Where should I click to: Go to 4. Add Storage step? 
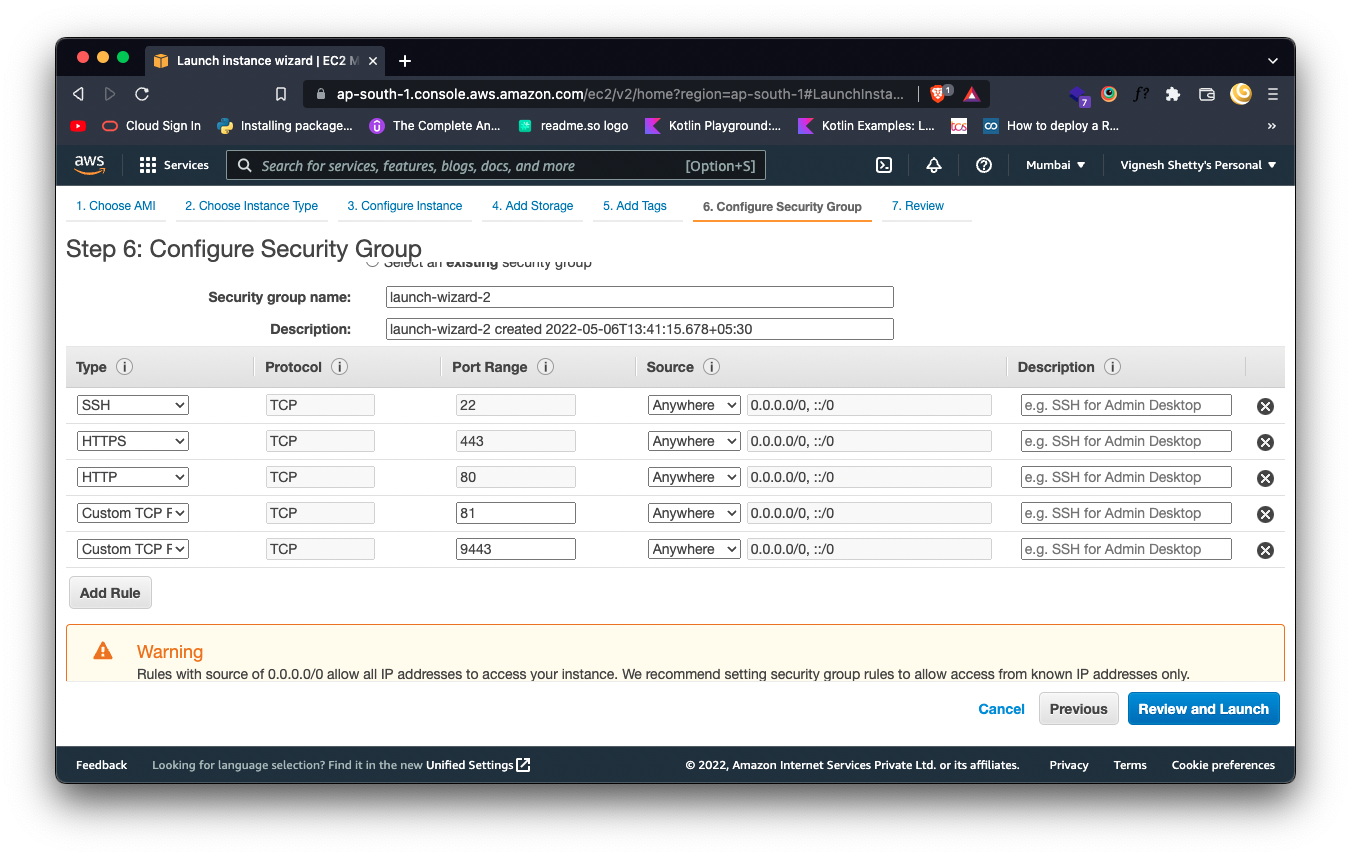pos(532,206)
